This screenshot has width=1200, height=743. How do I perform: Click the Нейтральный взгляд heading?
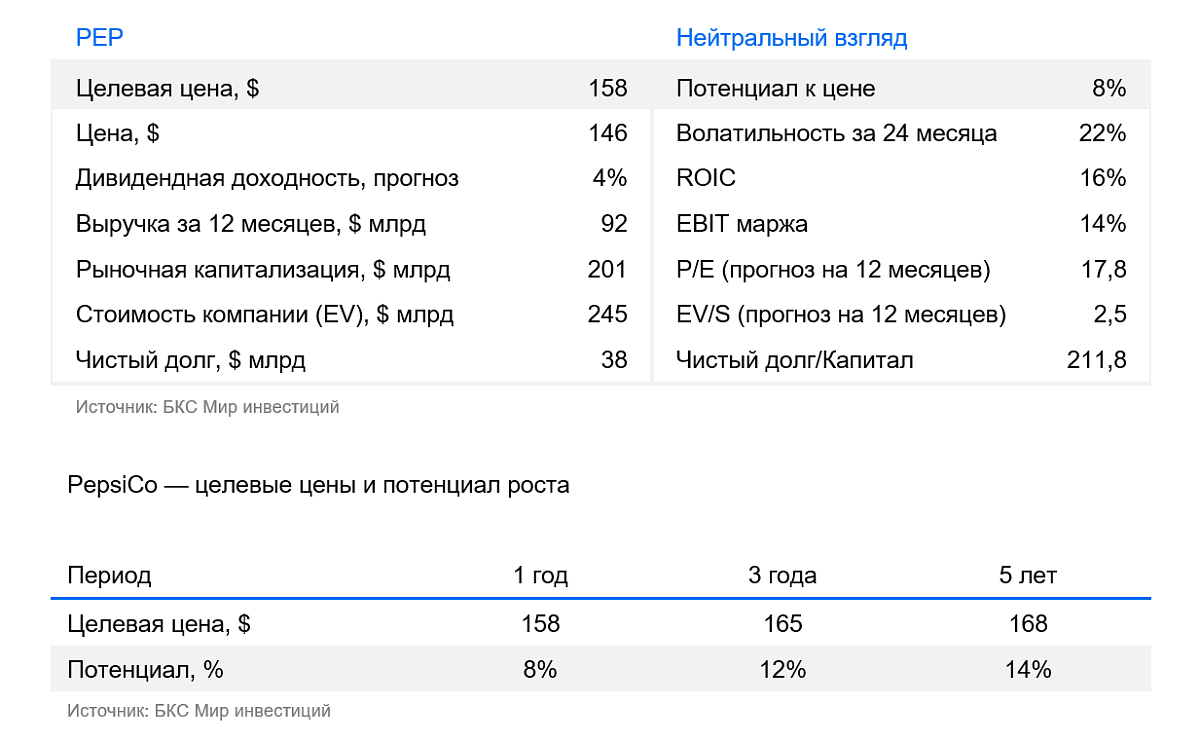pos(791,39)
